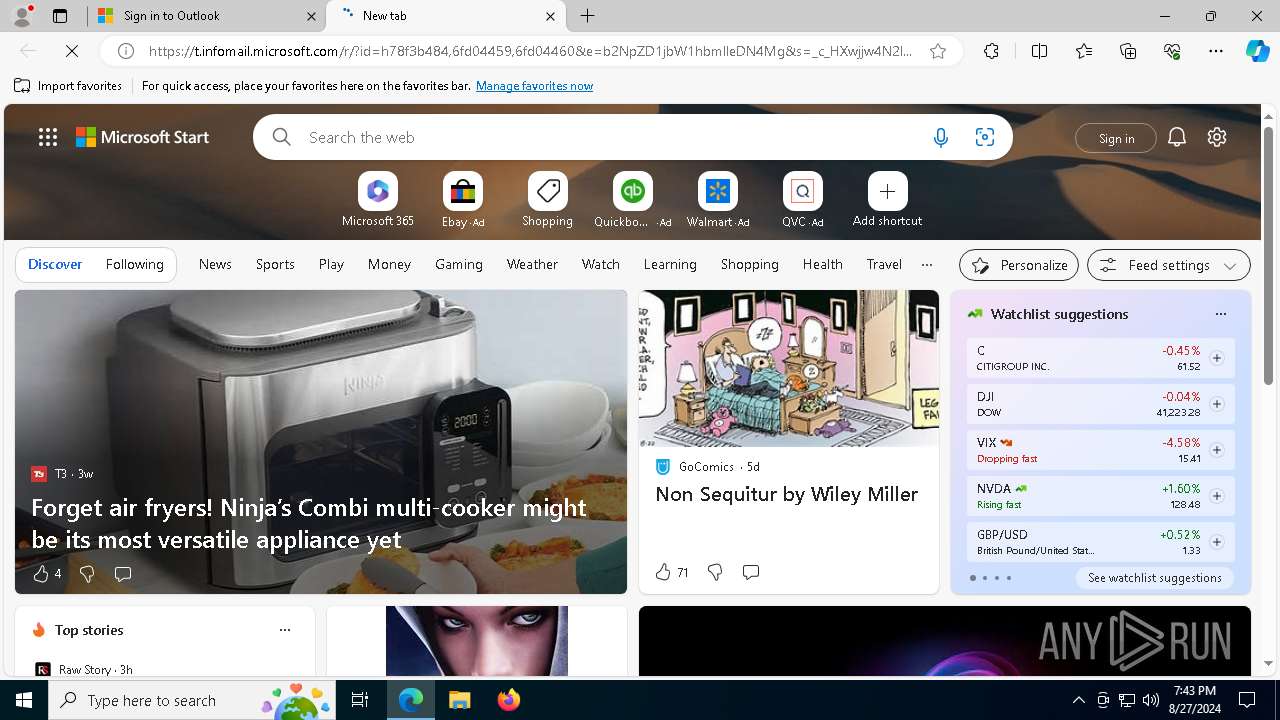Open Task View on the taskbar
Image resolution: width=1280 pixels, height=720 pixels.
pos(360,700)
